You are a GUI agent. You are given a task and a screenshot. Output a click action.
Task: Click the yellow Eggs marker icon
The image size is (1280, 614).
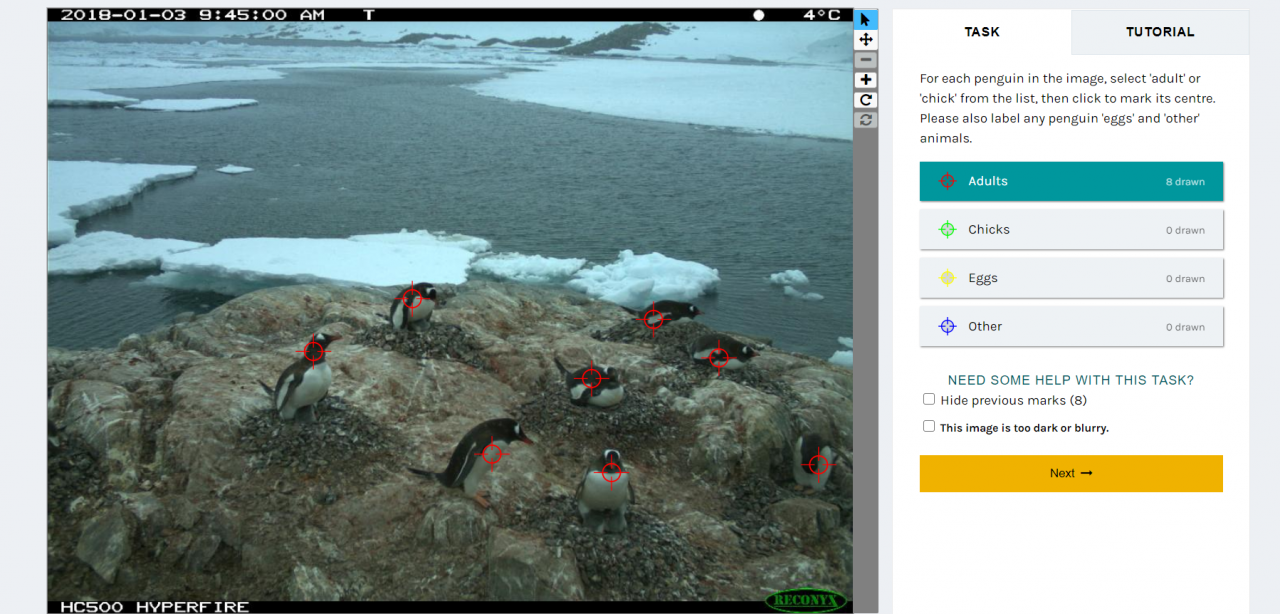click(x=947, y=278)
